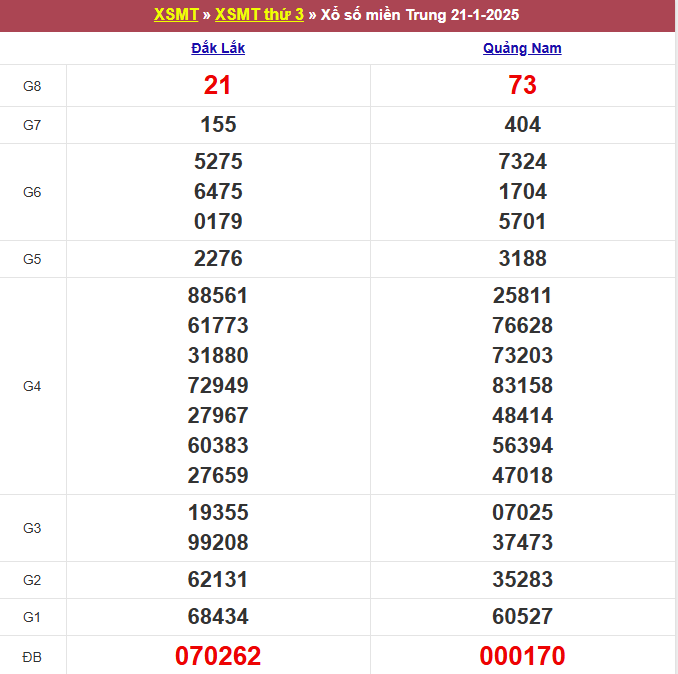Select G5 number 3188

522,259
